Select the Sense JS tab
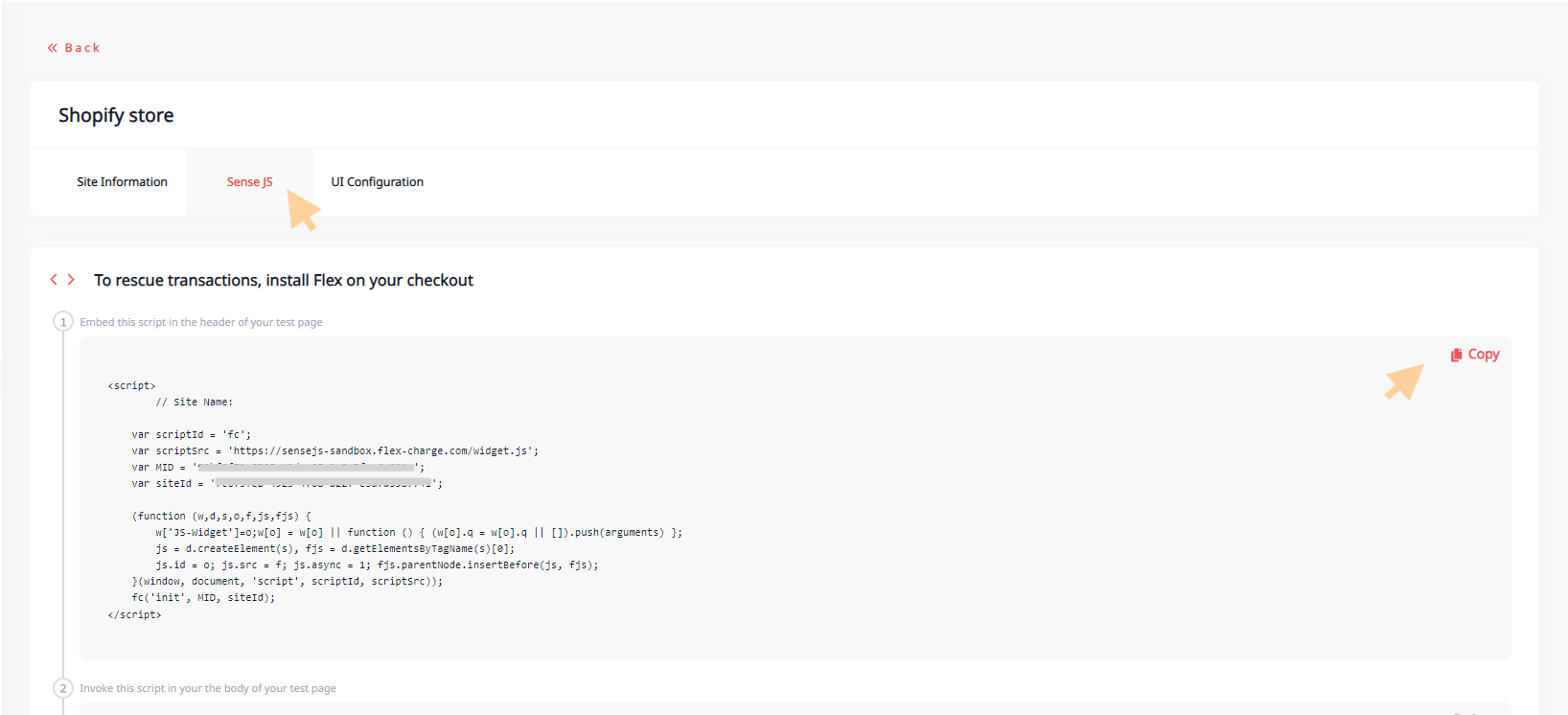The width and height of the screenshot is (1568, 715). coord(249,182)
